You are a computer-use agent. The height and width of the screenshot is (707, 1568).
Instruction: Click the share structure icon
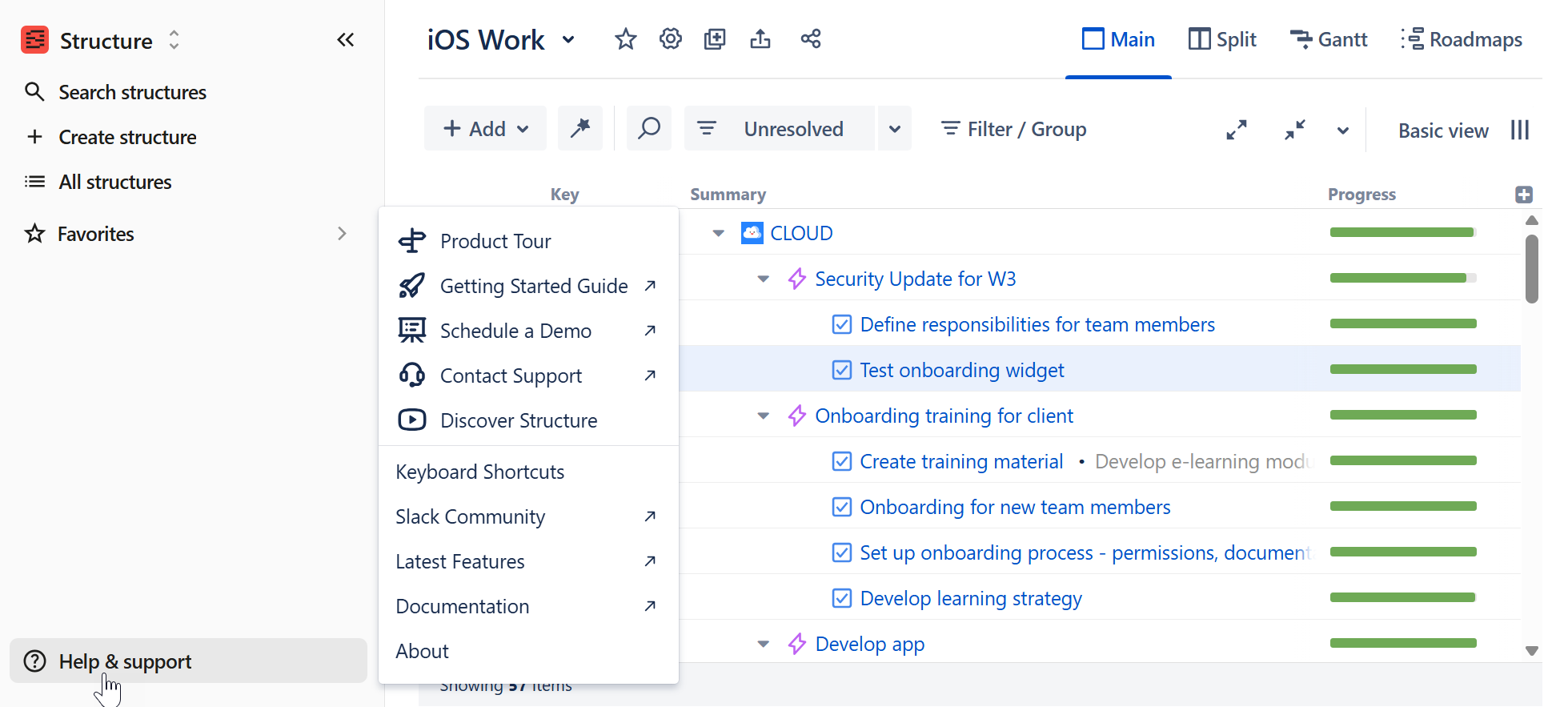810,39
